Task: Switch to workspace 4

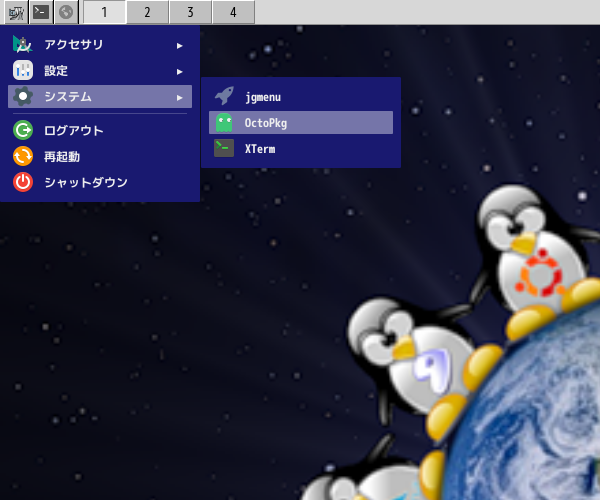Action: click(233, 13)
